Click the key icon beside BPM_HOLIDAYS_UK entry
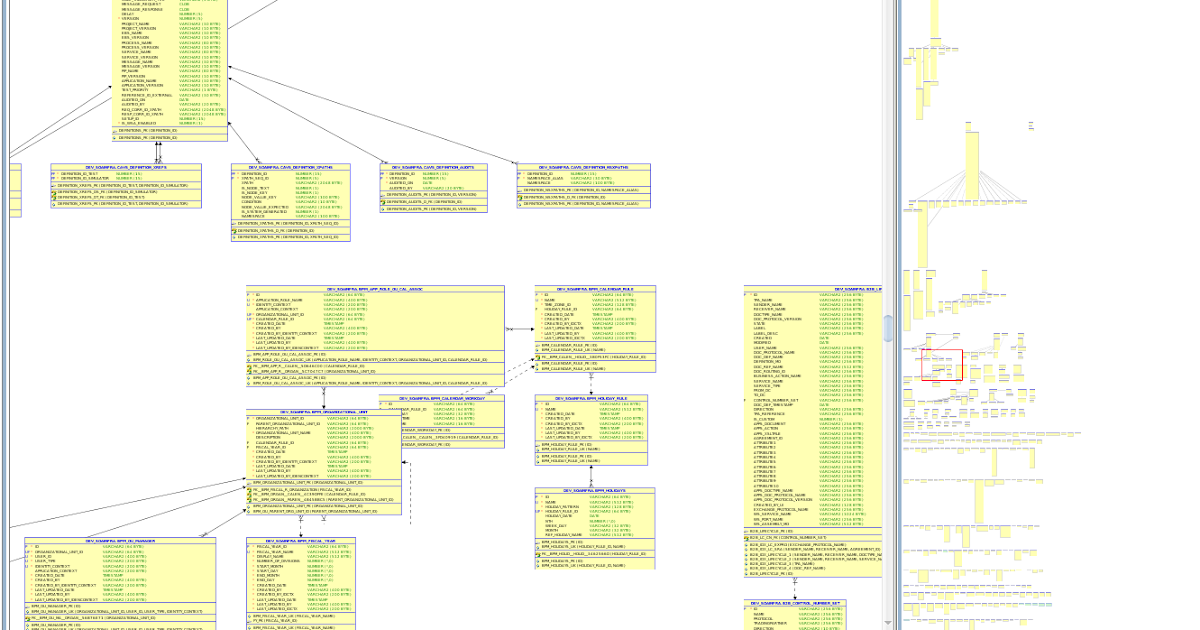 [538, 547]
